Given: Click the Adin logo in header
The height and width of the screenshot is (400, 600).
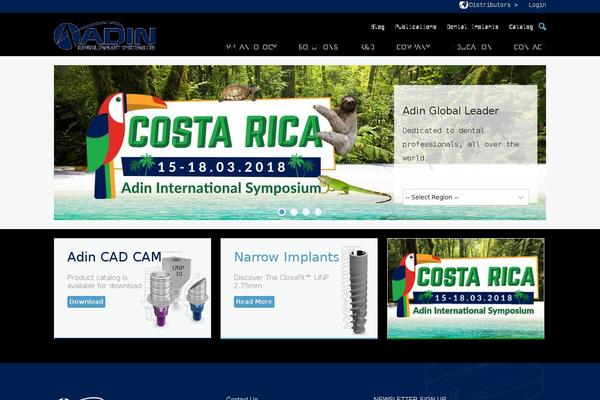Looking at the screenshot, I should point(105,36).
